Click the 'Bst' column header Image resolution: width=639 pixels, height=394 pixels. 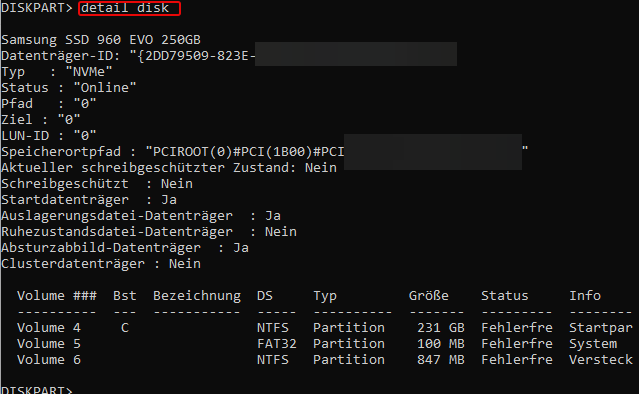click(x=125, y=295)
